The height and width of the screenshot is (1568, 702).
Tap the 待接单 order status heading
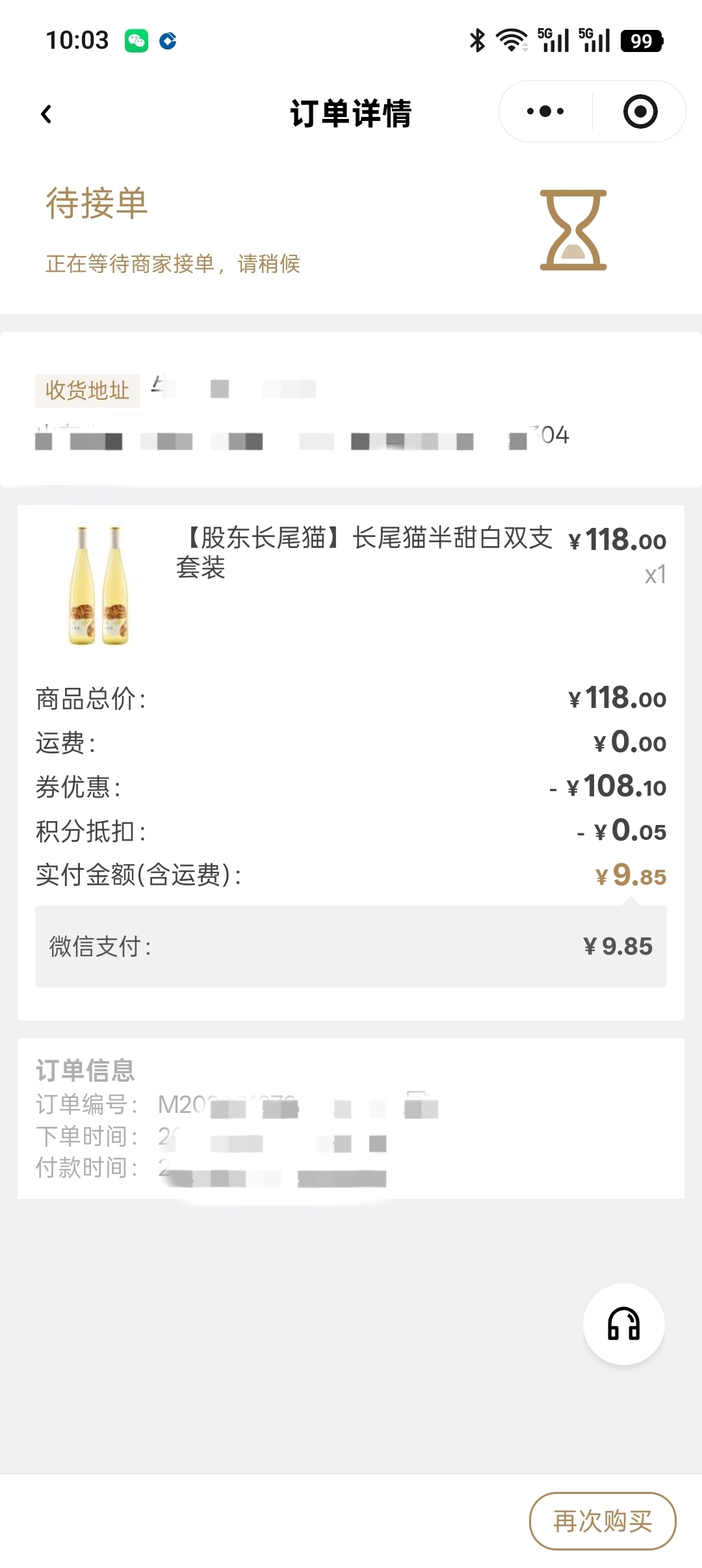coord(97,203)
